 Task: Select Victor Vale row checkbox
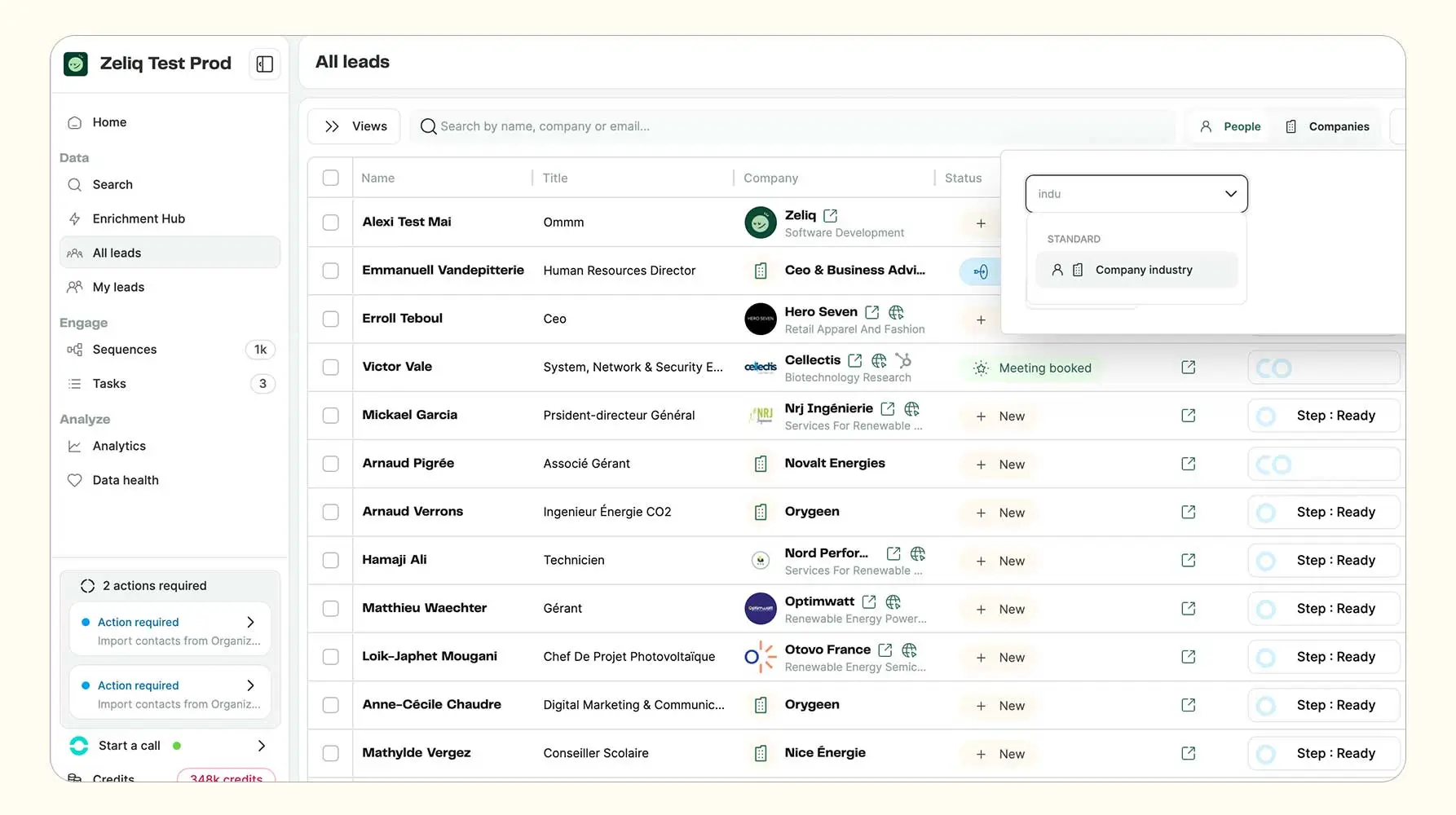[x=330, y=367]
